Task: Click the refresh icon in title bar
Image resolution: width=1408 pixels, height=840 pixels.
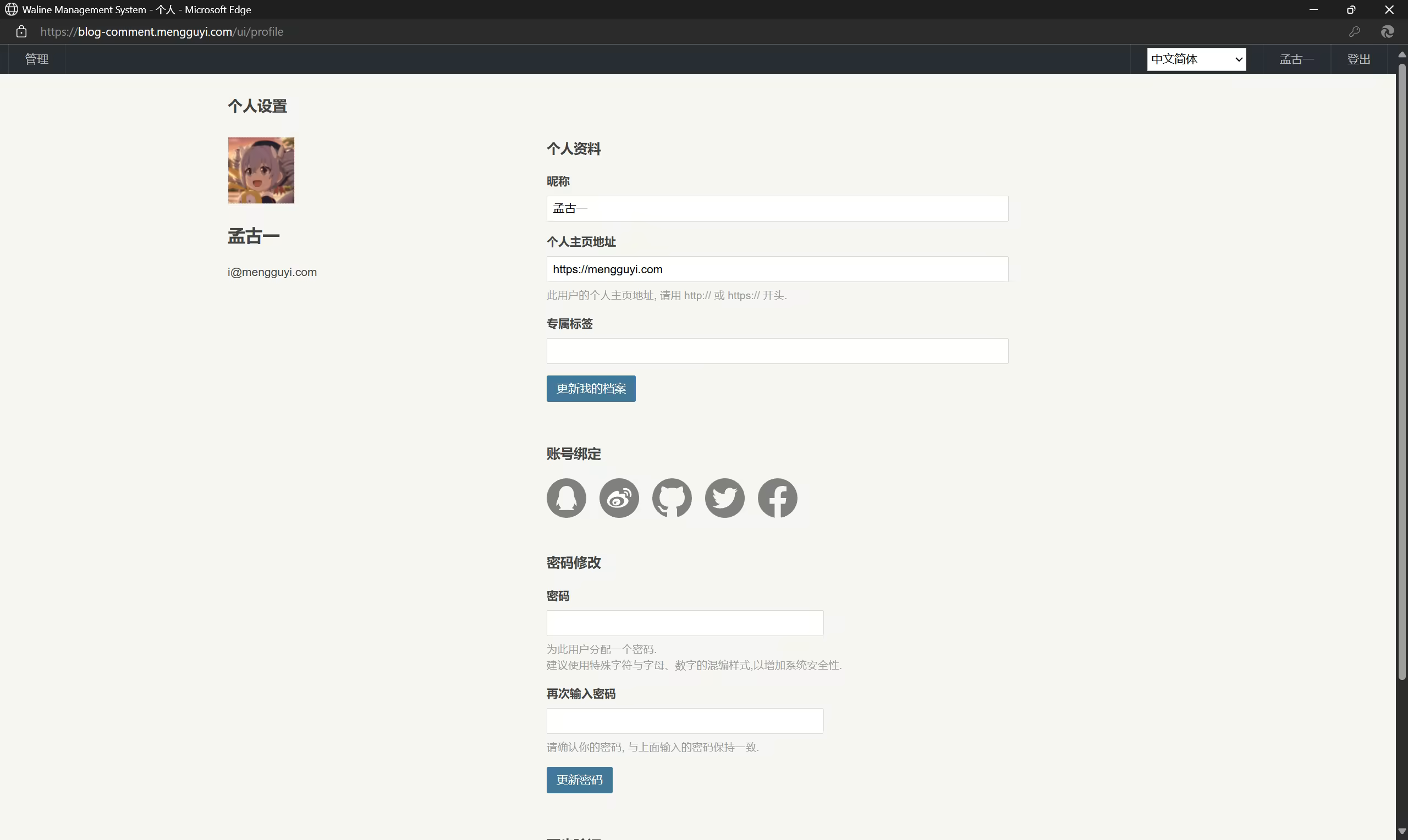Action: pyautogui.click(x=1387, y=32)
